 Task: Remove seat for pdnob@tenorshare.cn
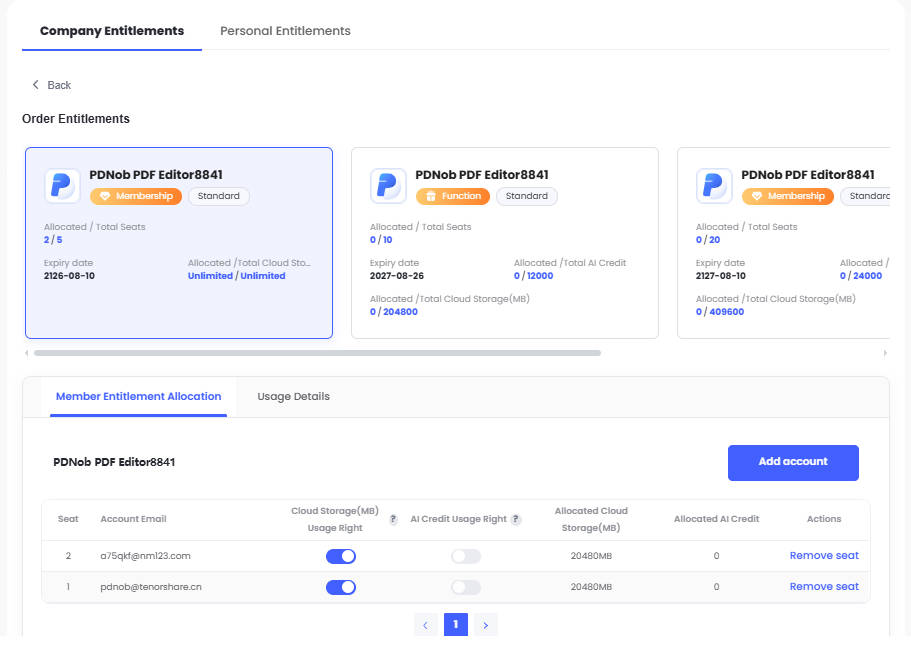coord(824,586)
